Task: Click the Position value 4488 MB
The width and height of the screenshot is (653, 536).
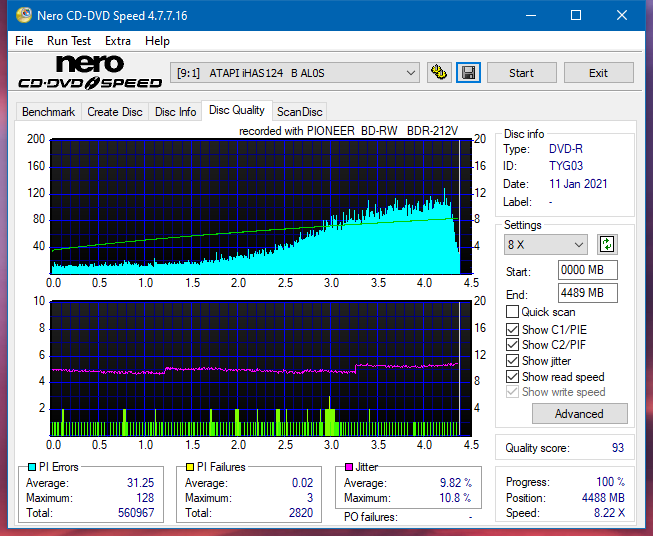Action: [x=603, y=498]
